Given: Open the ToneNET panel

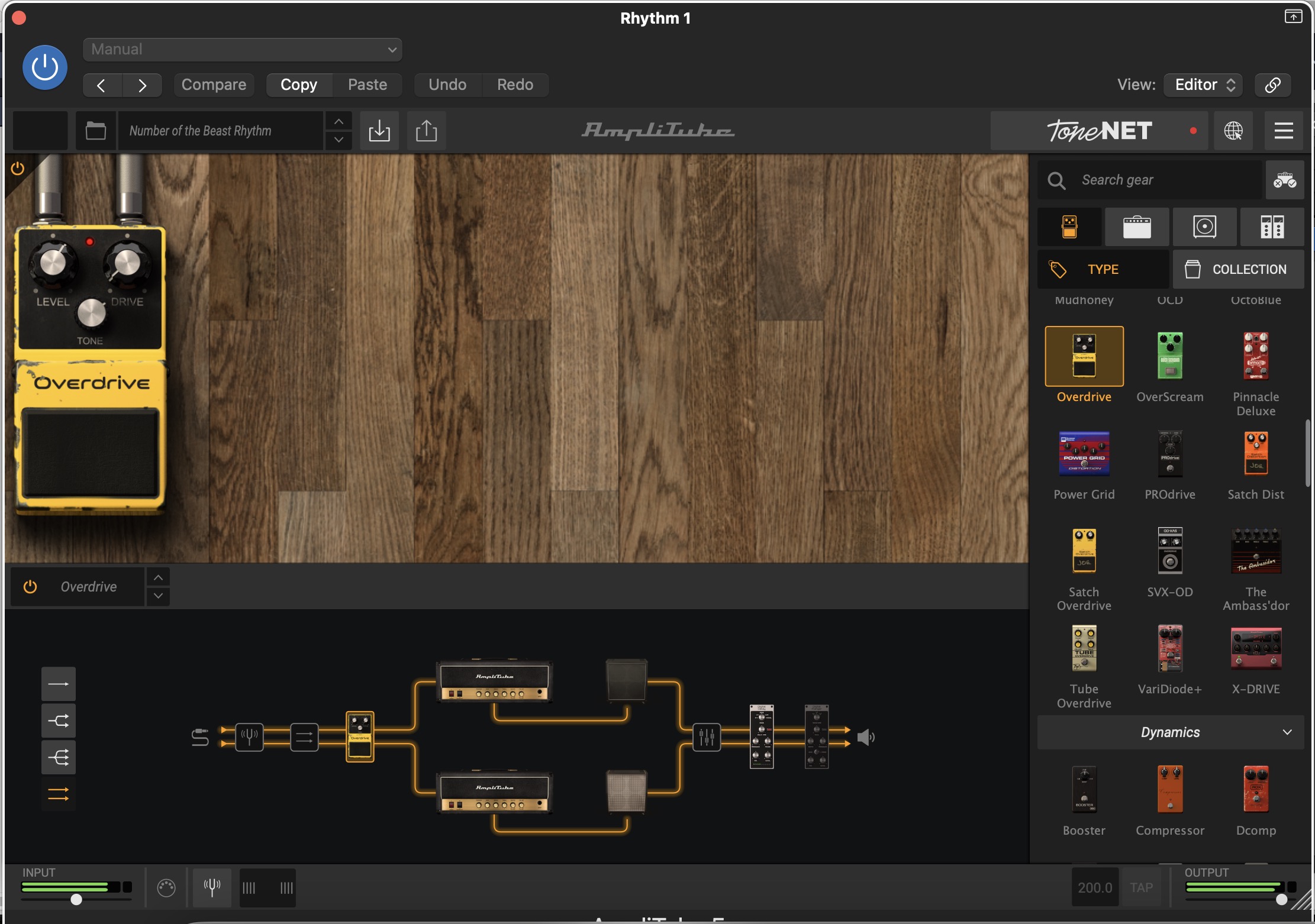Looking at the screenshot, I should point(1099,131).
